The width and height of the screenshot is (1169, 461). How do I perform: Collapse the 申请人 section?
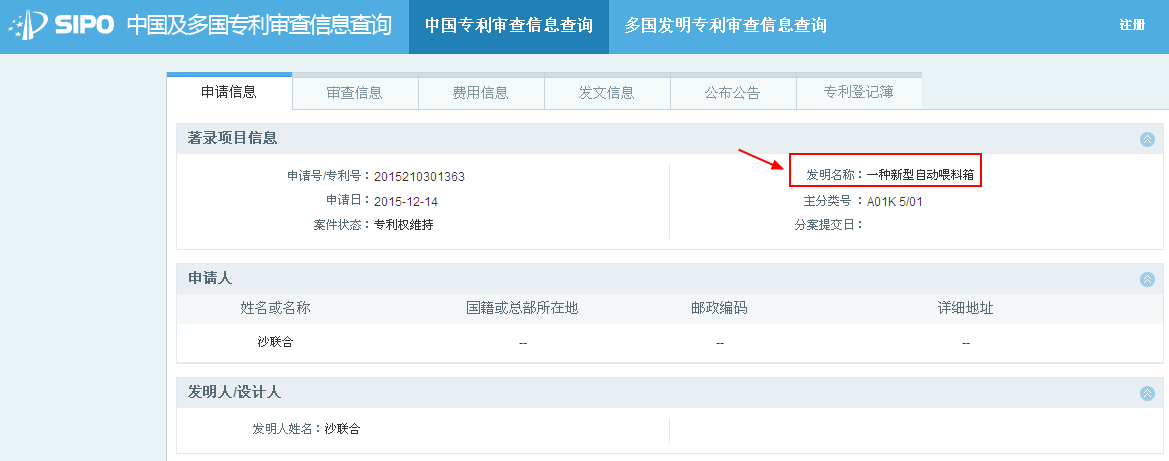click(1147, 279)
